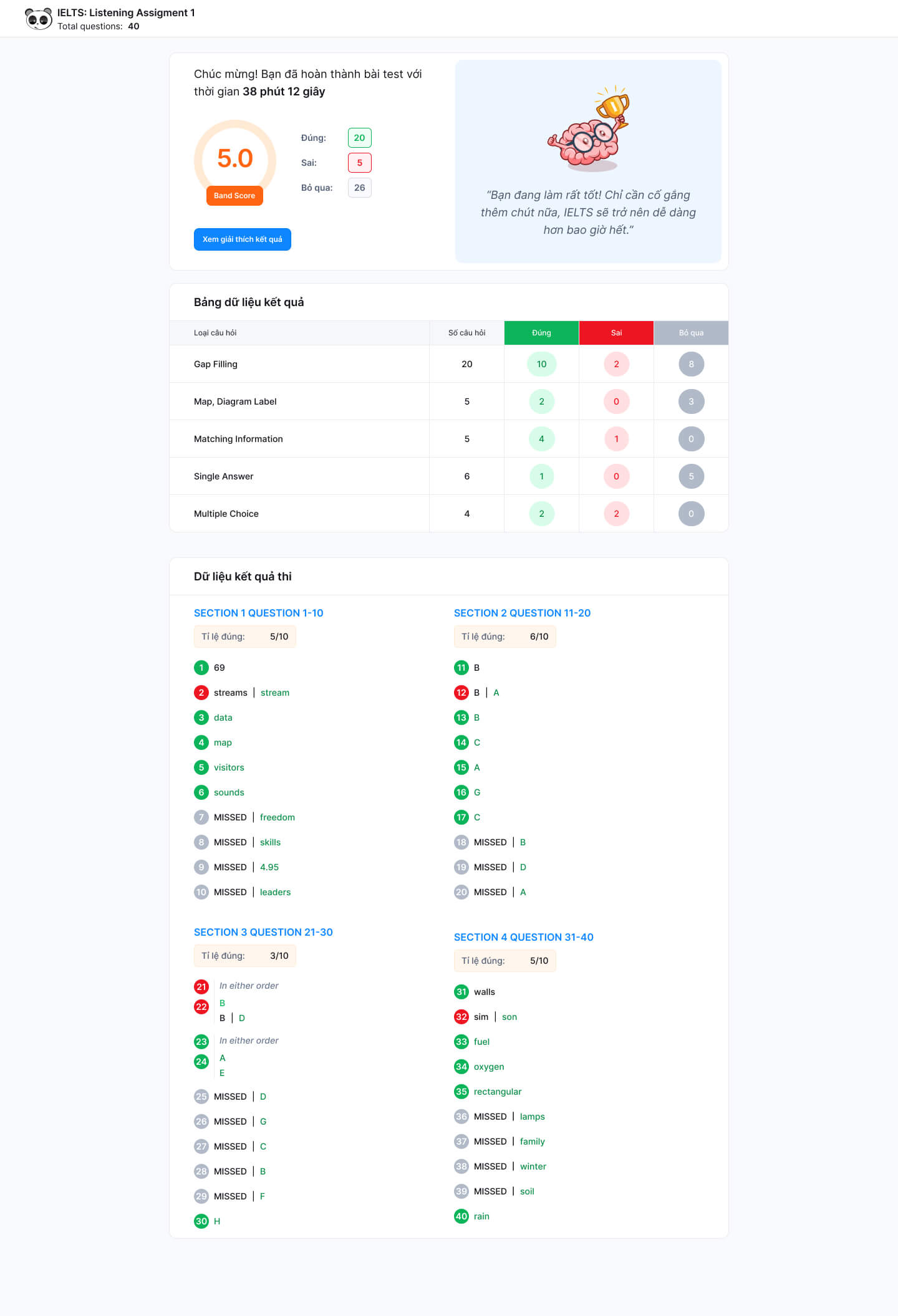
Task: Click the green question 40 badge
Action: coord(461,1216)
